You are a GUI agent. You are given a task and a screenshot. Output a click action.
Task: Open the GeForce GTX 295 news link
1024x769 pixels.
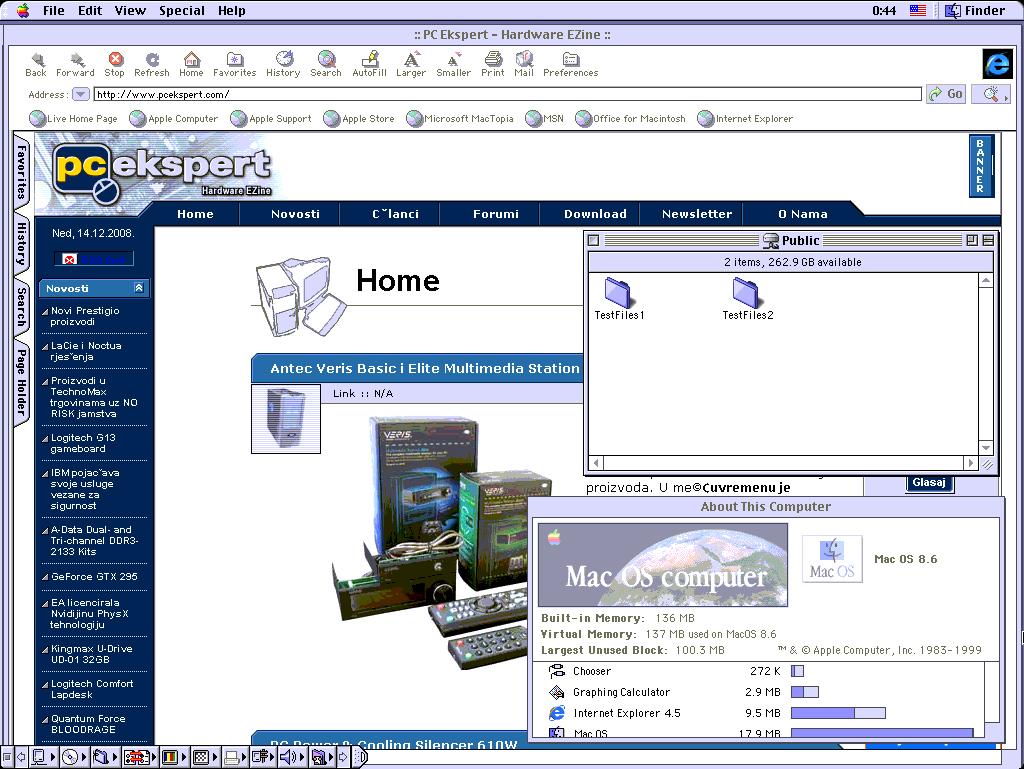[94, 577]
